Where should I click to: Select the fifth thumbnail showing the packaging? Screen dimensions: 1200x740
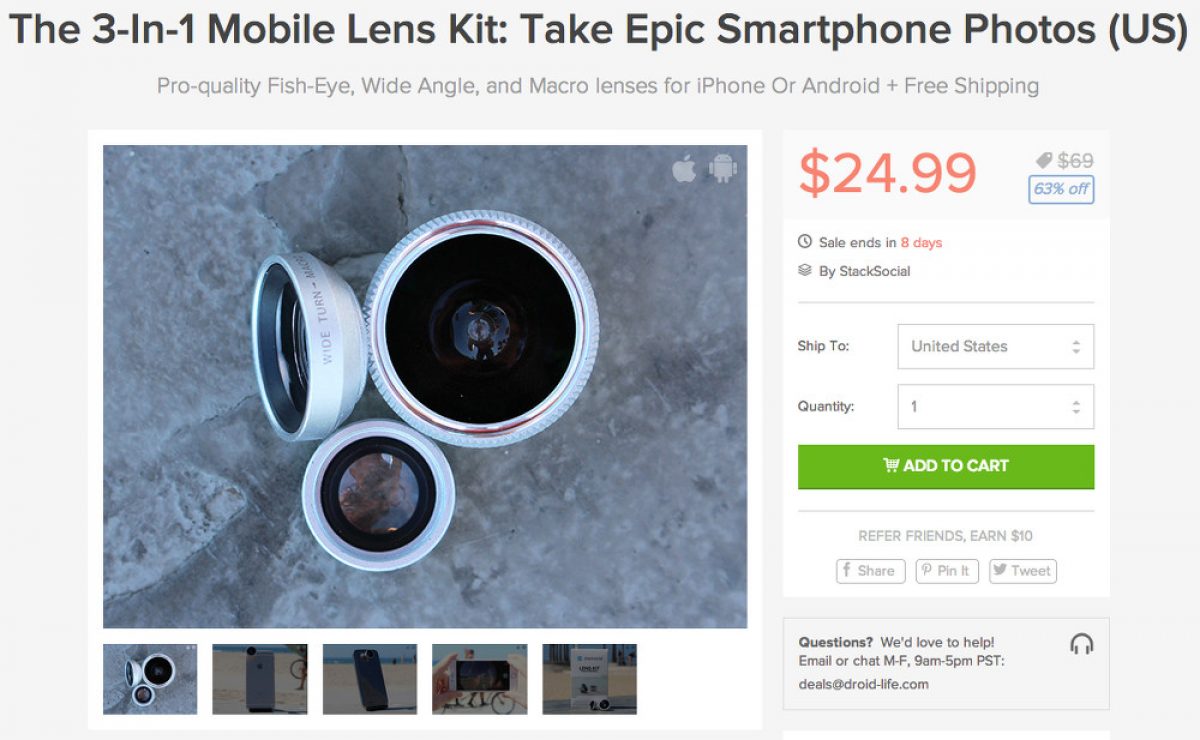590,679
